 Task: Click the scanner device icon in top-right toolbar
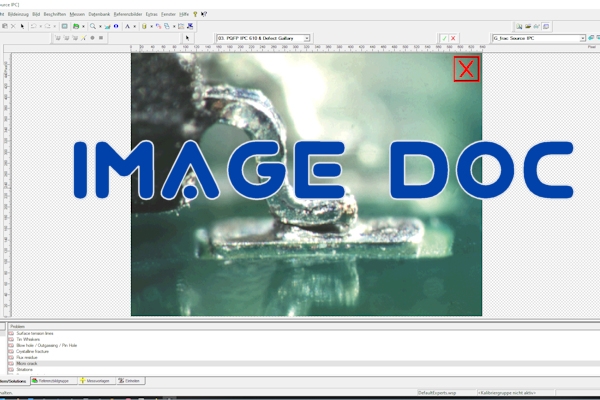tap(536, 26)
